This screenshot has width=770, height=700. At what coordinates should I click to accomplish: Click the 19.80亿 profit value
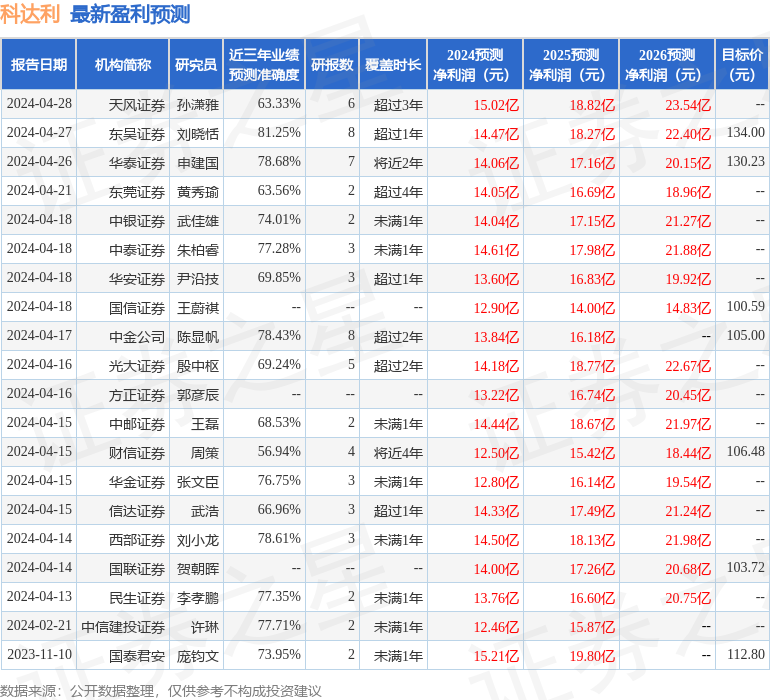(x=592, y=655)
